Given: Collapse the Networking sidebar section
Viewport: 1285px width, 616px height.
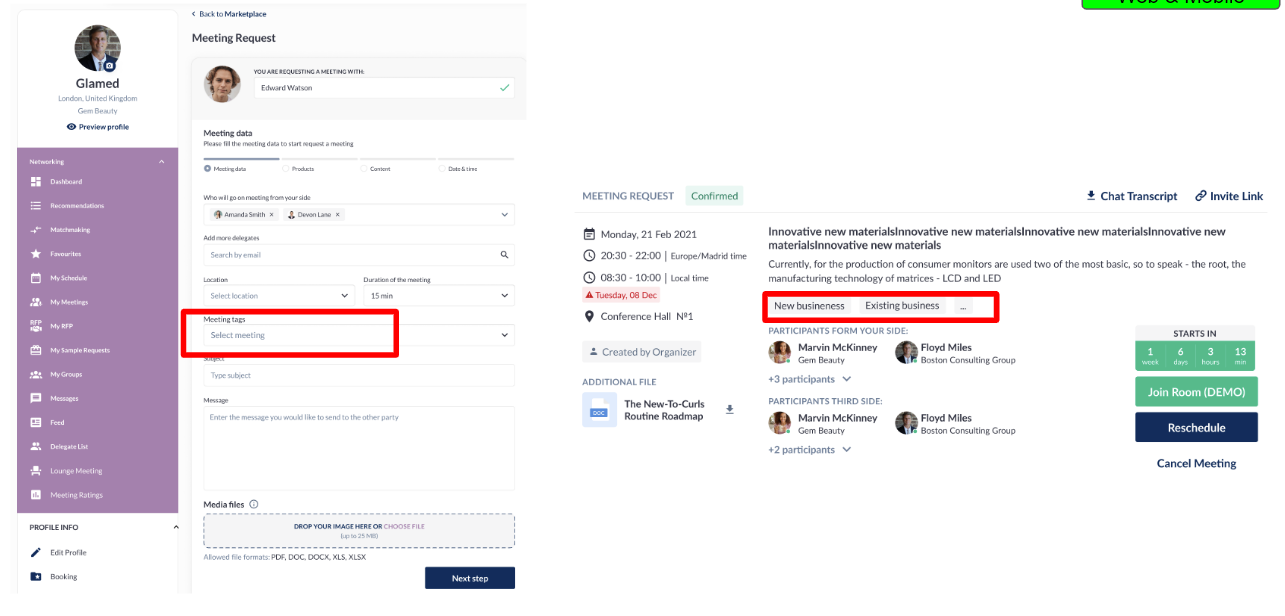Looking at the screenshot, I should click(x=162, y=162).
